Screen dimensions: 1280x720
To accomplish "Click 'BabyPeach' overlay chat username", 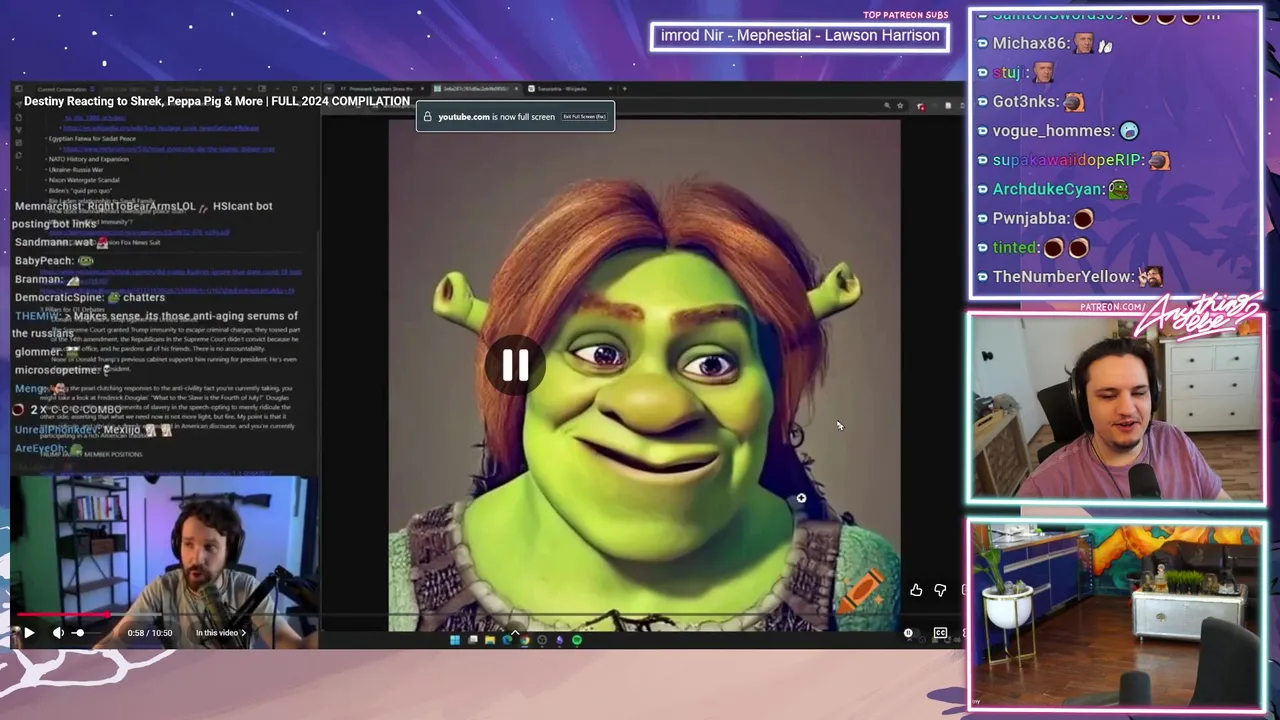I will (43, 261).
